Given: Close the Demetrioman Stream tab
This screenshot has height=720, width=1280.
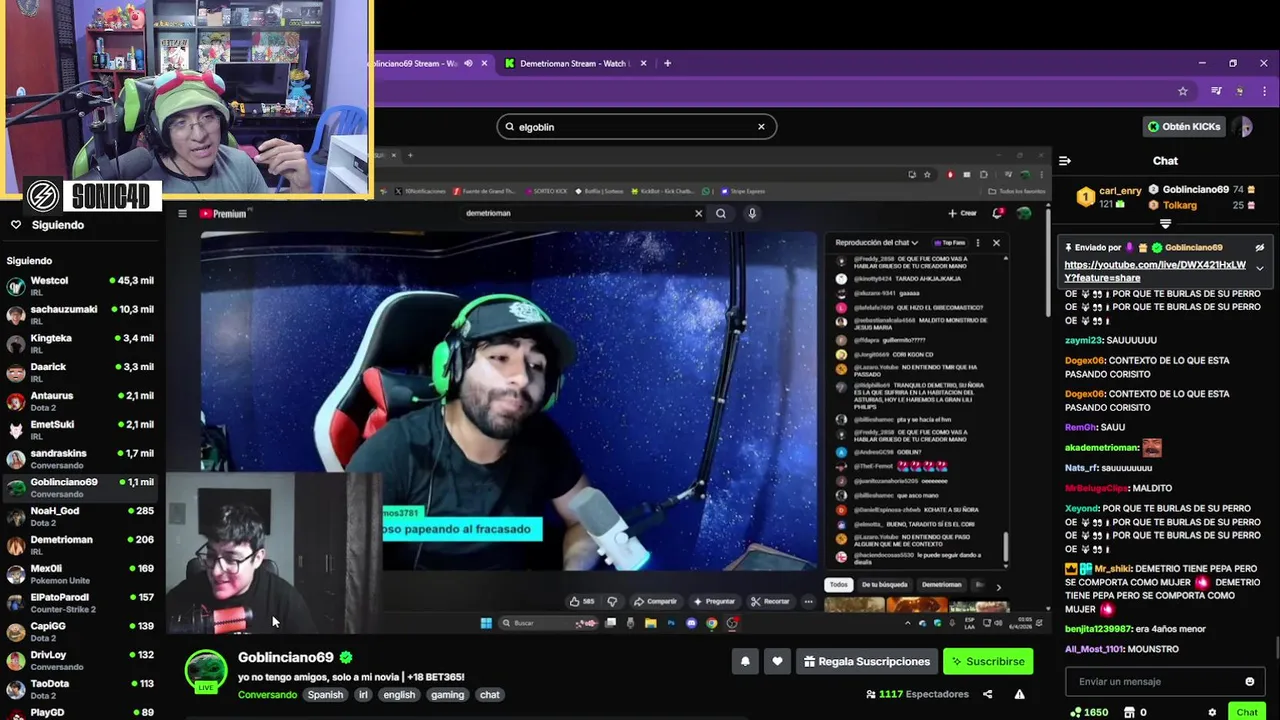Looking at the screenshot, I should 643,63.
